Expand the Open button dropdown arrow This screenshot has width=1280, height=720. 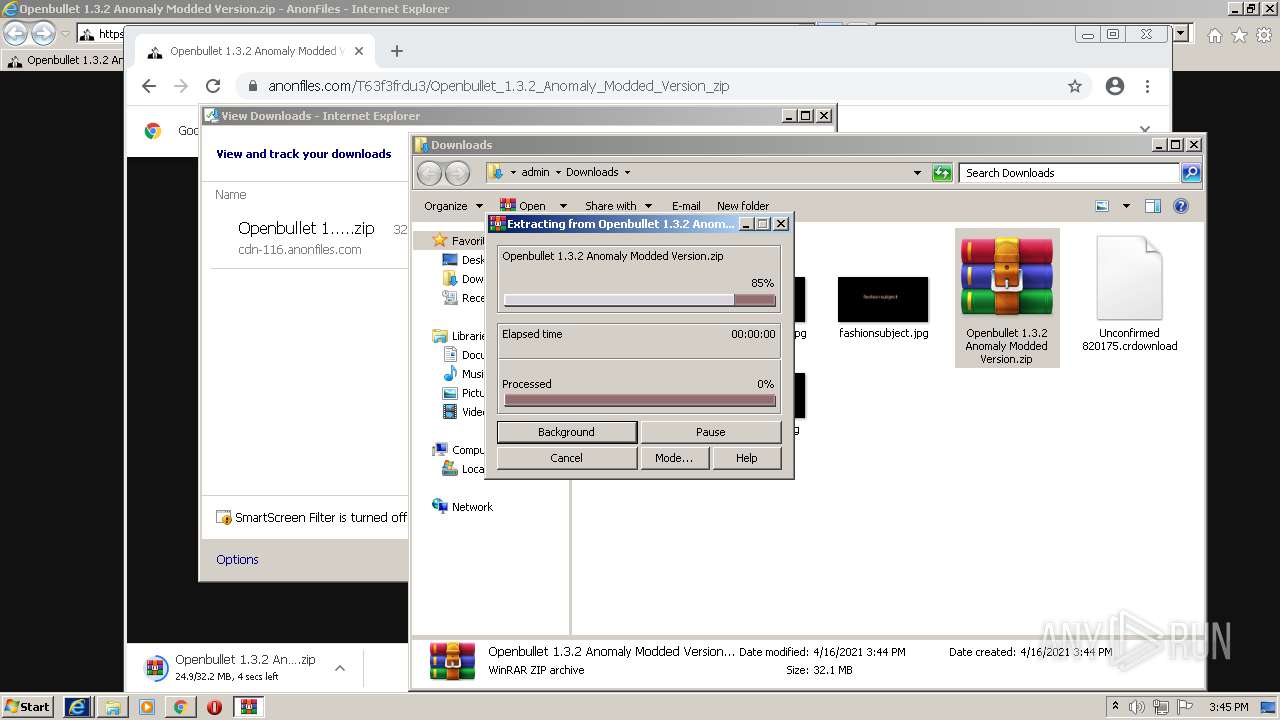pos(563,206)
